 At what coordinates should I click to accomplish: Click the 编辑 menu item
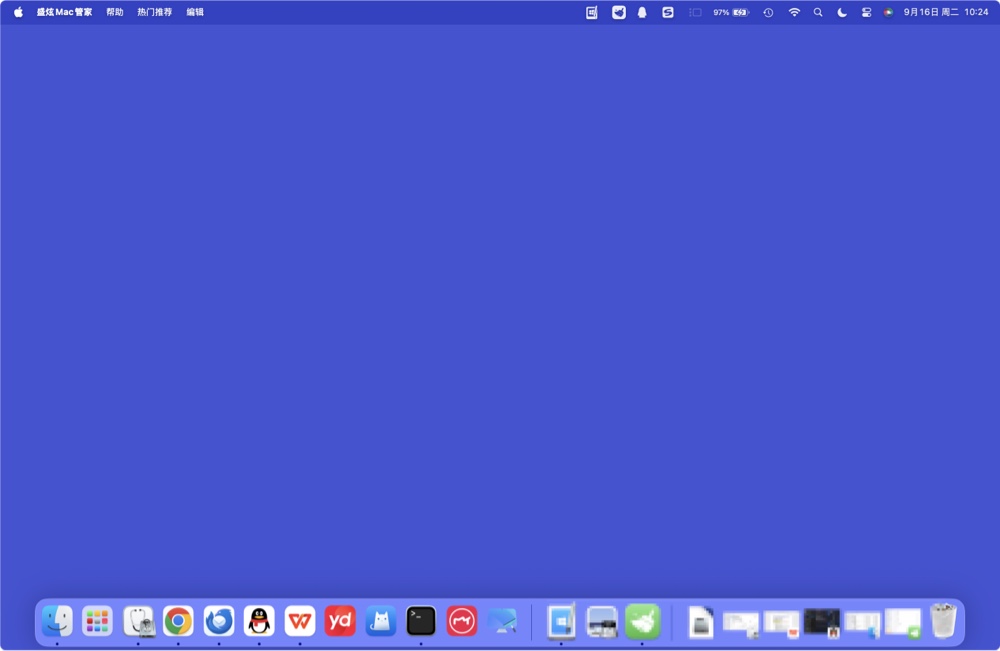[195, 12]
